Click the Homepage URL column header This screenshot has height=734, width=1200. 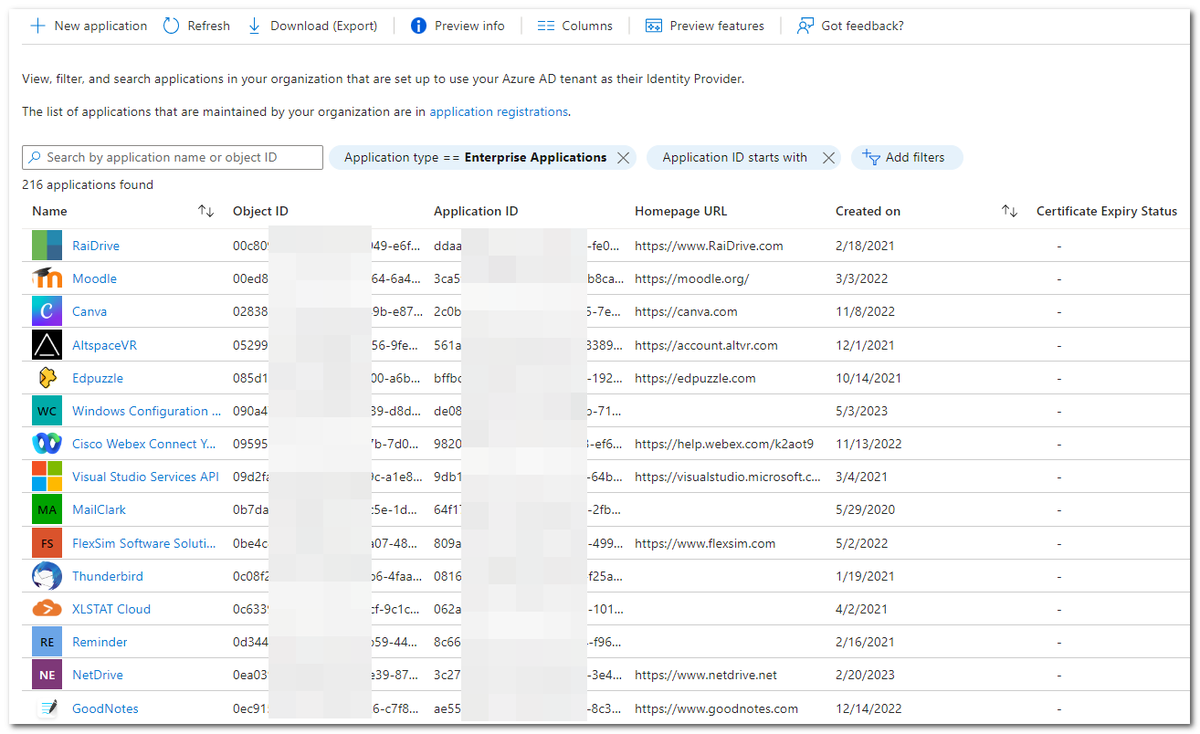pos(681,211)
